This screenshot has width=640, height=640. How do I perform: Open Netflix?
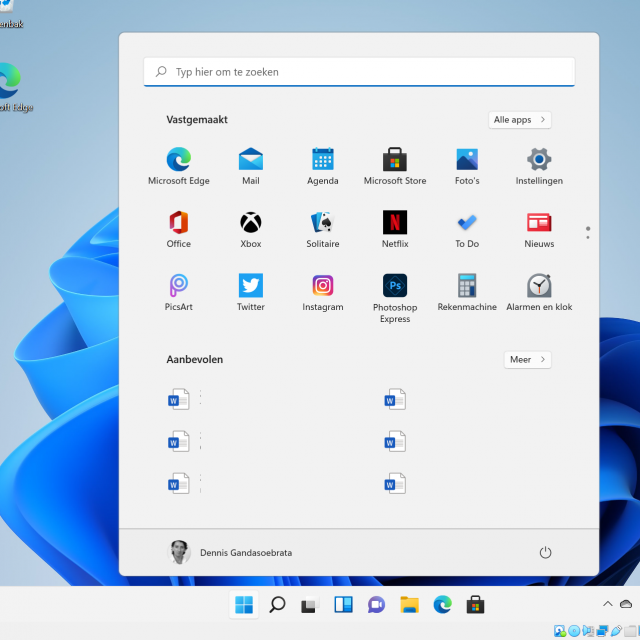click(395, 229)
